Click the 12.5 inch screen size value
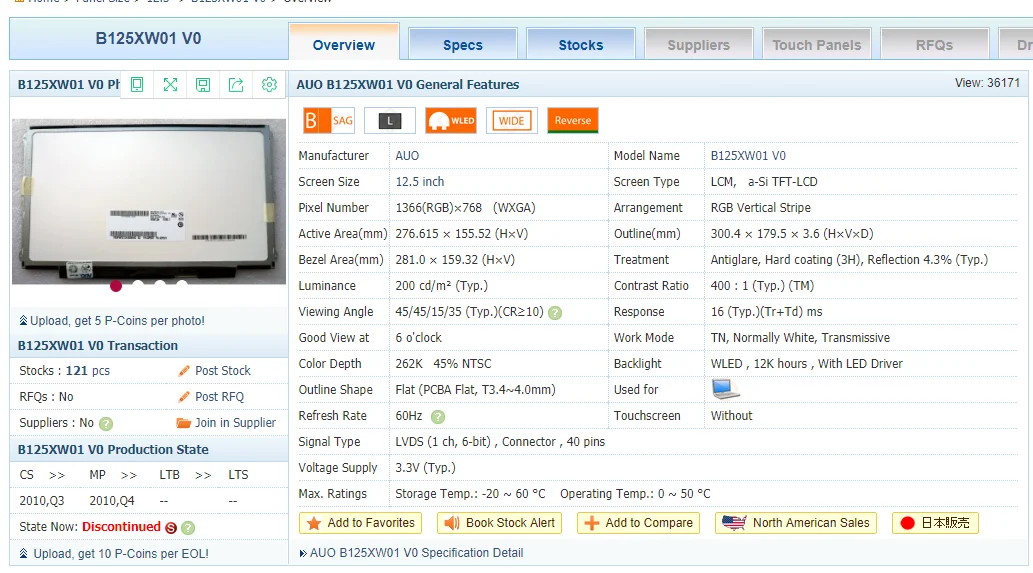1033x573 pixels. tap(420, 182)
